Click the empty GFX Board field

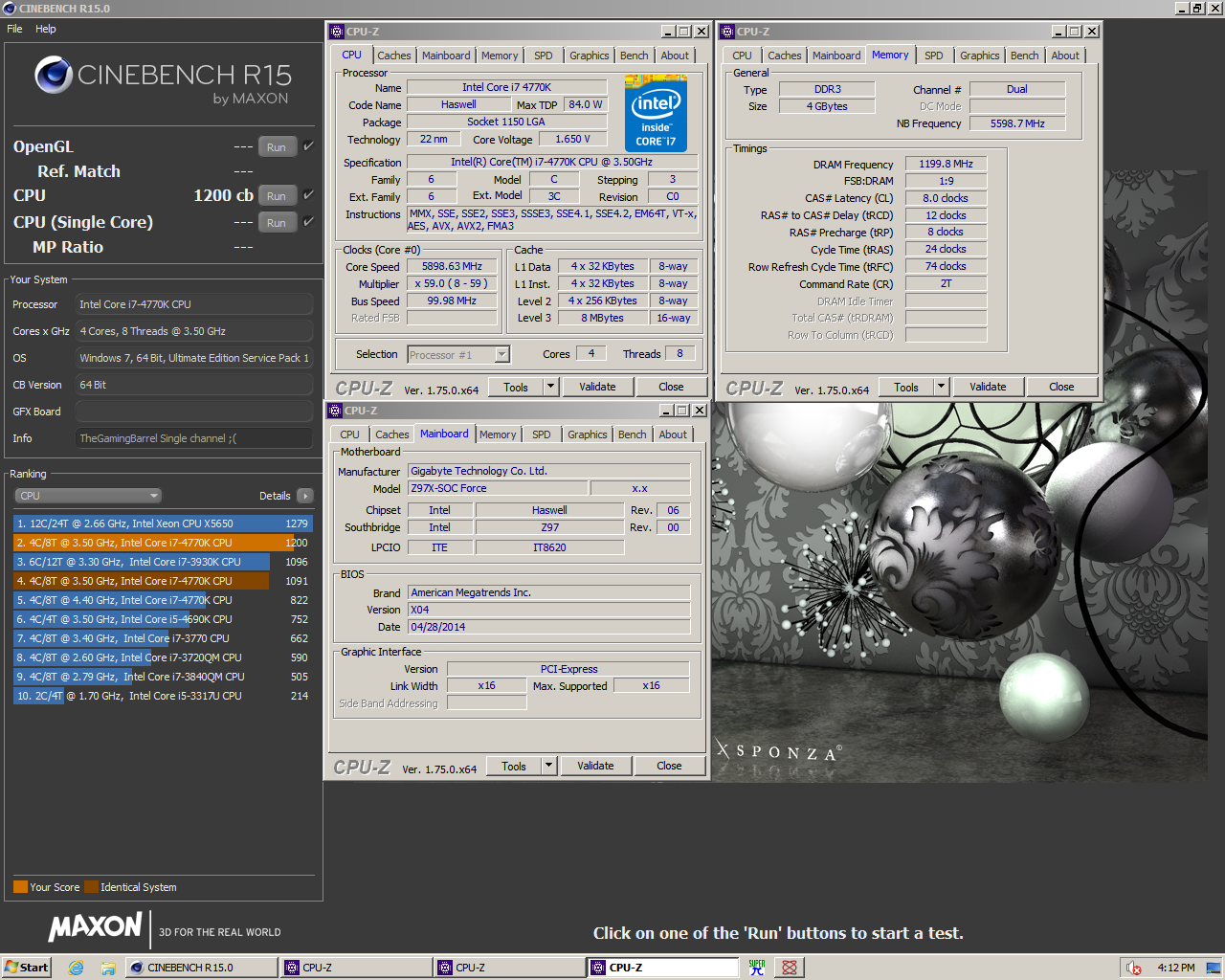[194, 412]
